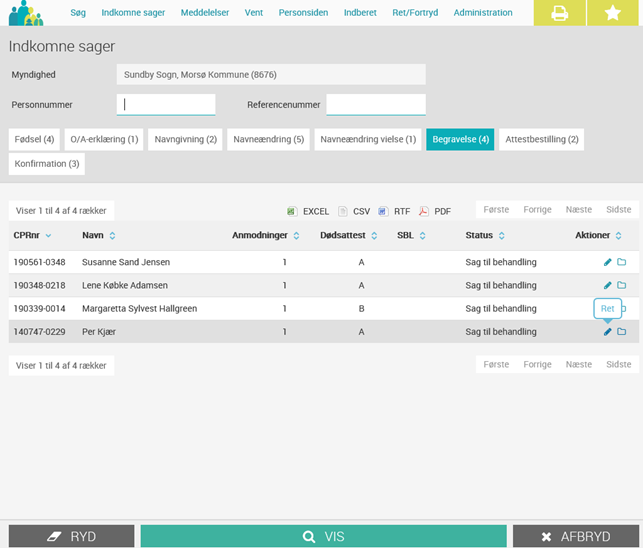The width and height of the screenshot is (643, 548).
Task: Sort table by Anmodninger column
Action: tap(296, 235)
